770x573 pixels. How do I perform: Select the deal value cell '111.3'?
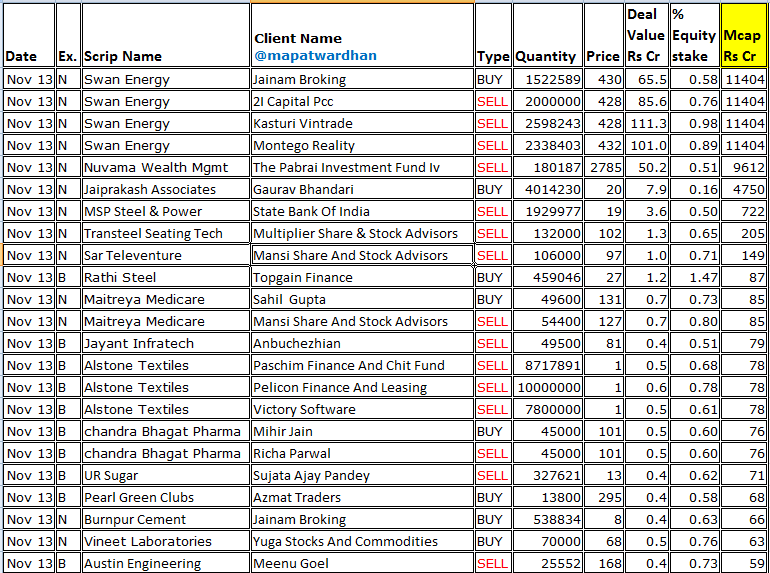pos(646,123)
